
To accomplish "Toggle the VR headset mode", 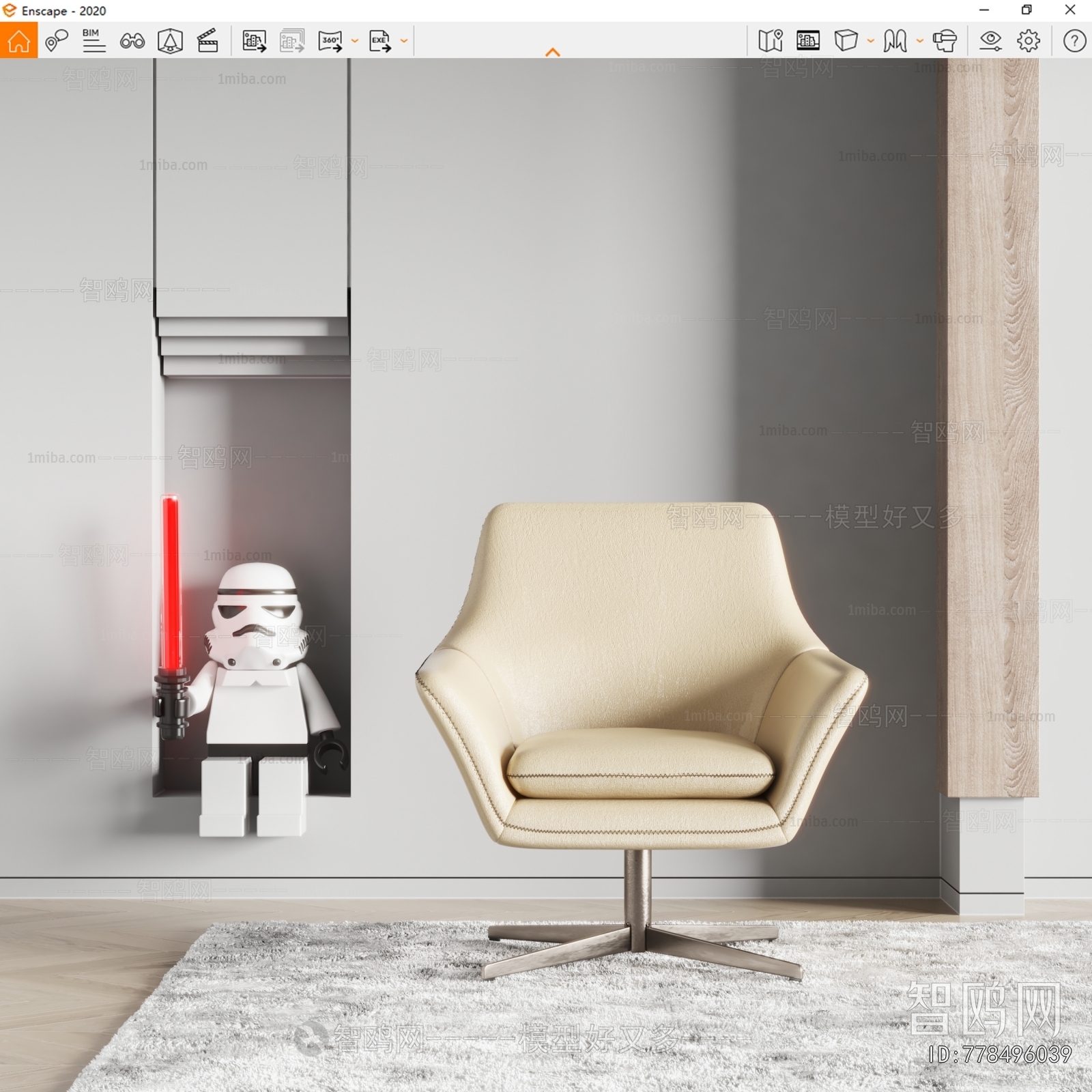I will point(945,41).
